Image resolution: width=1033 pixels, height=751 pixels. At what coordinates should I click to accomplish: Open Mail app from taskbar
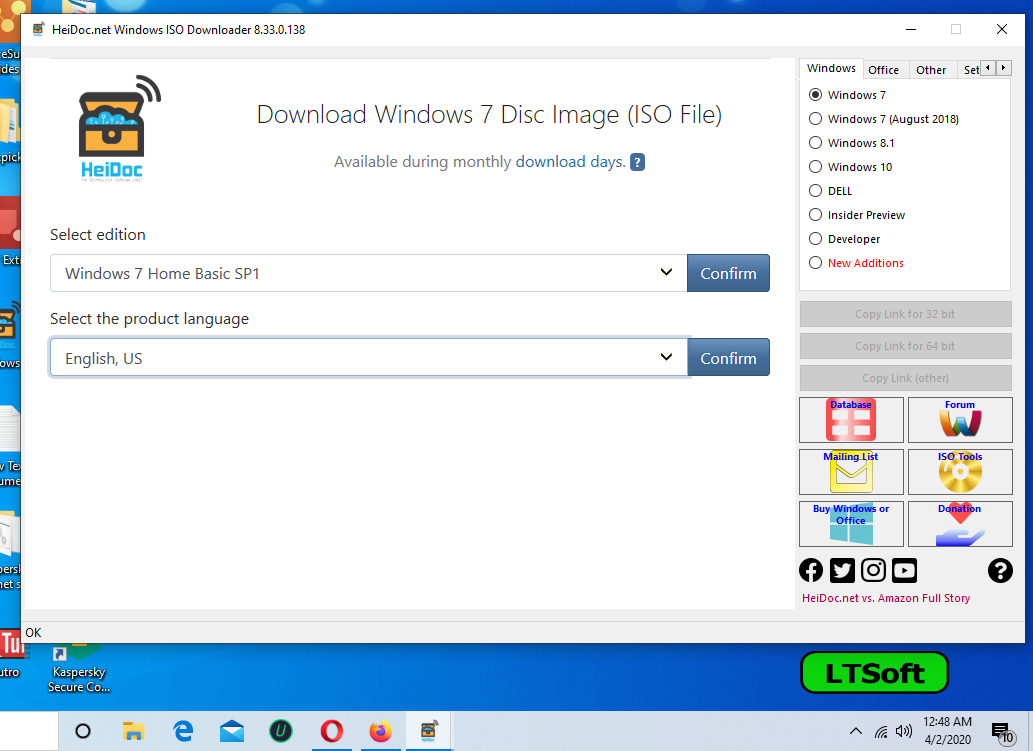[232, 731]
